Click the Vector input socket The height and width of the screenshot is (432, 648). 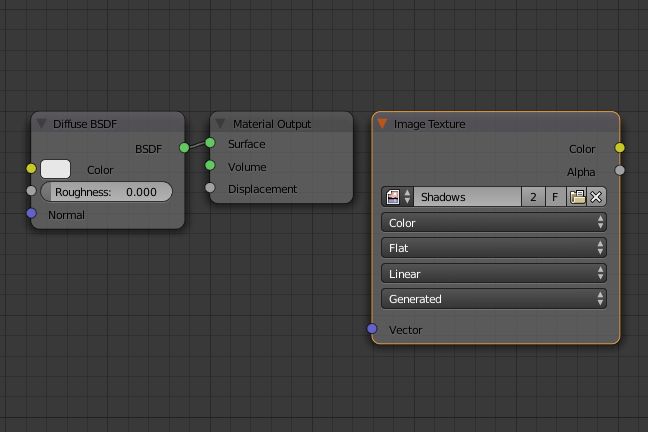click(372, 329)
